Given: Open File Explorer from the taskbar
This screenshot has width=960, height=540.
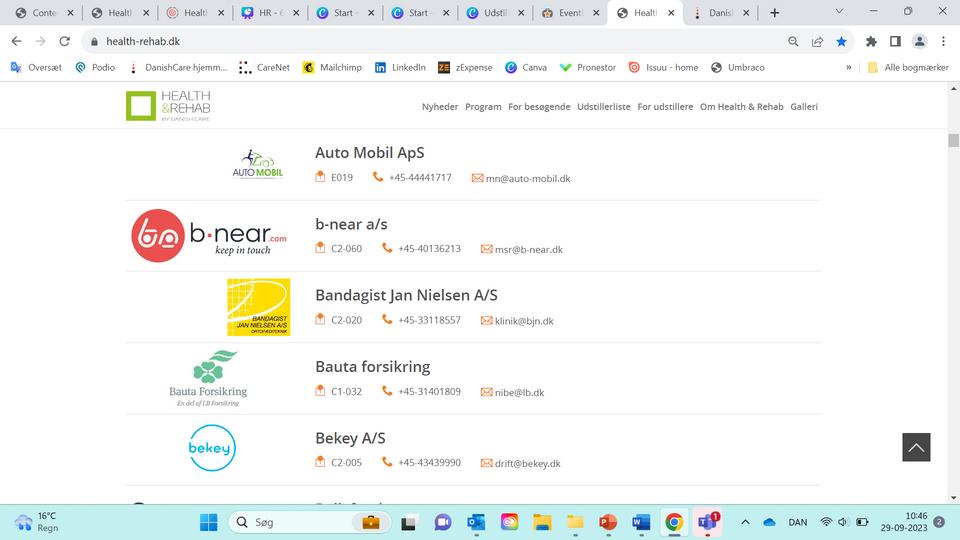Looking at the screenshot, I should 542,522.
